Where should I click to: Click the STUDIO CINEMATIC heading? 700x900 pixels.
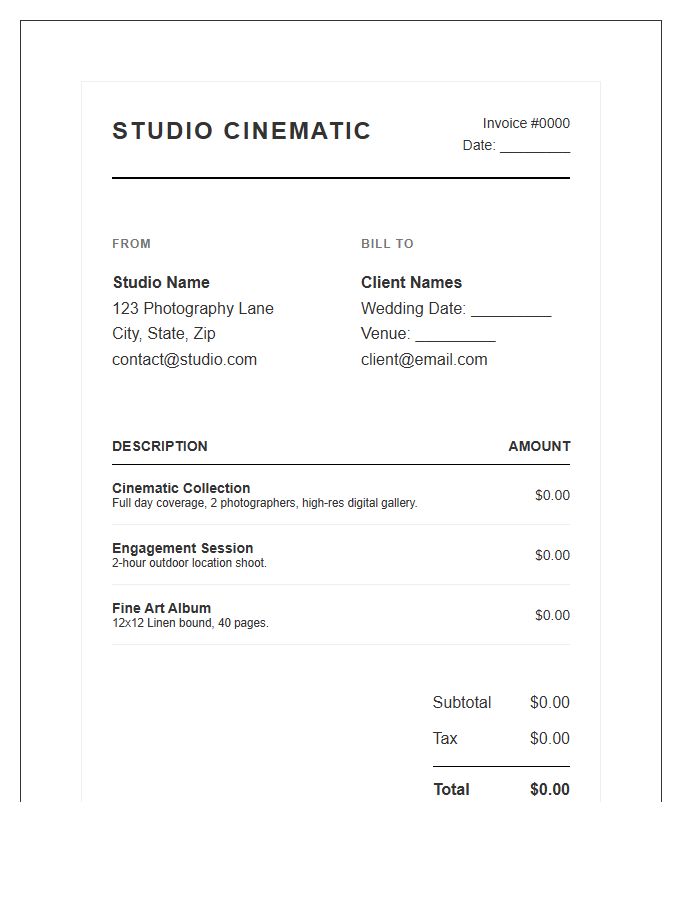tap(242, 131)
